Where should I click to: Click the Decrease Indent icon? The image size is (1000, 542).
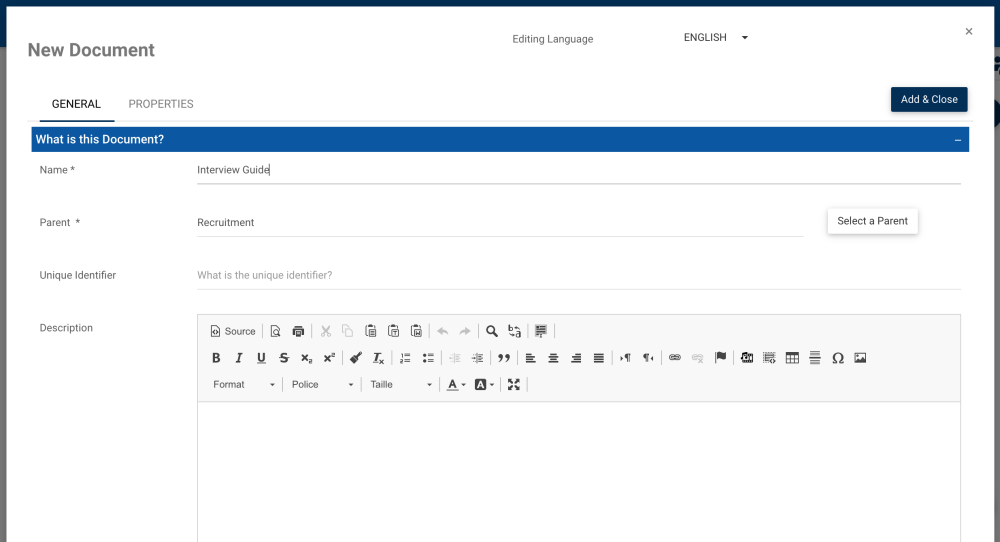point(455,358)
